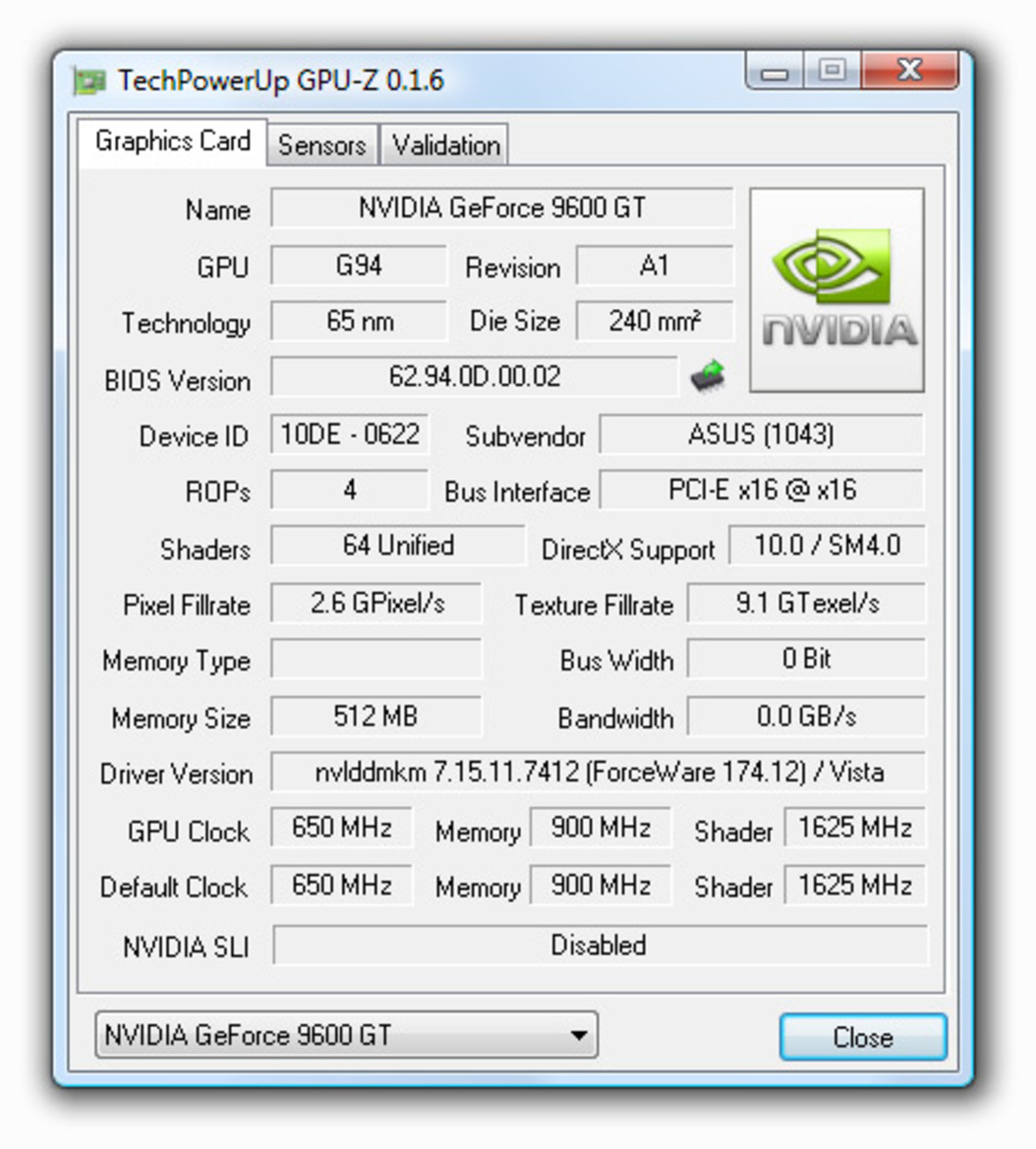Click the 'Default Clock' label
This screenshot has width=1036, height=1149.
point(174,888)
